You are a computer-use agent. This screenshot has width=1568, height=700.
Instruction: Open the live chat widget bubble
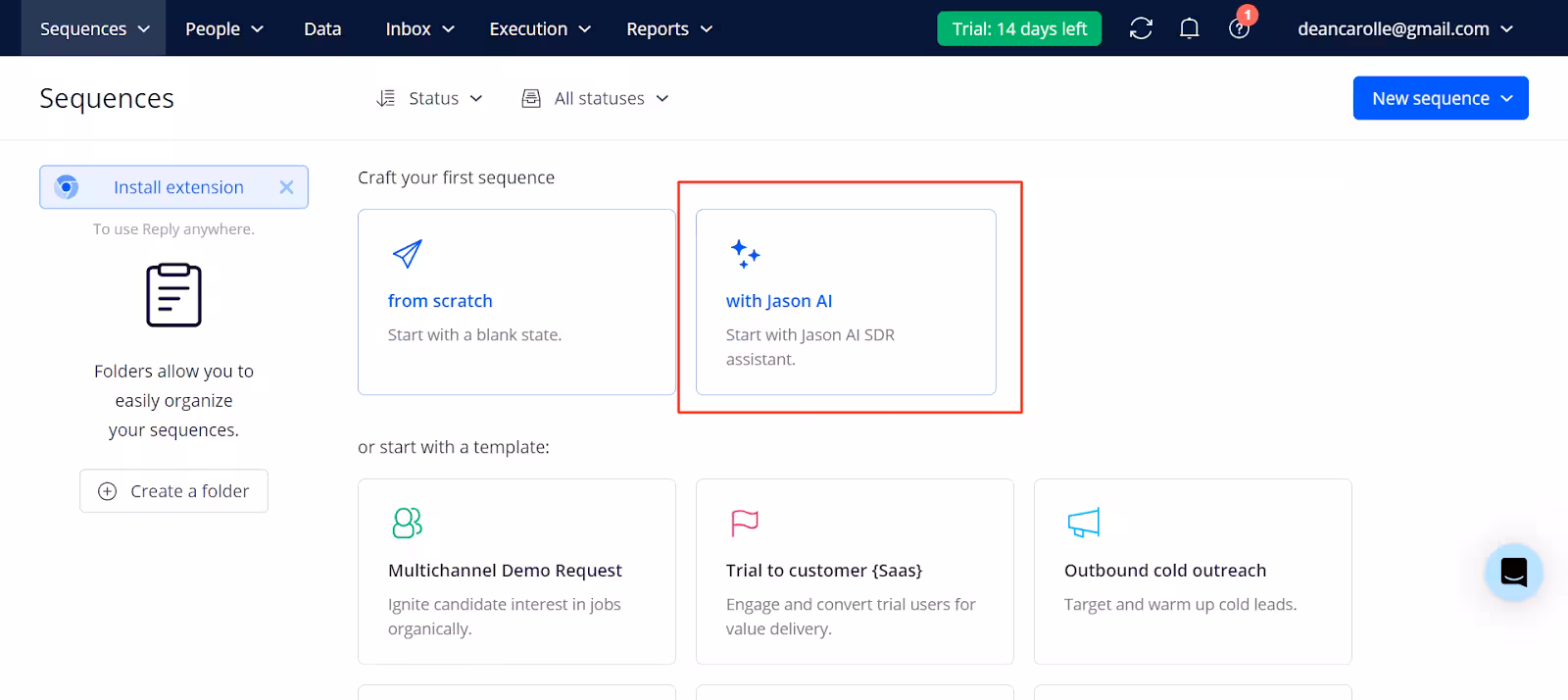pos(1513,572)
